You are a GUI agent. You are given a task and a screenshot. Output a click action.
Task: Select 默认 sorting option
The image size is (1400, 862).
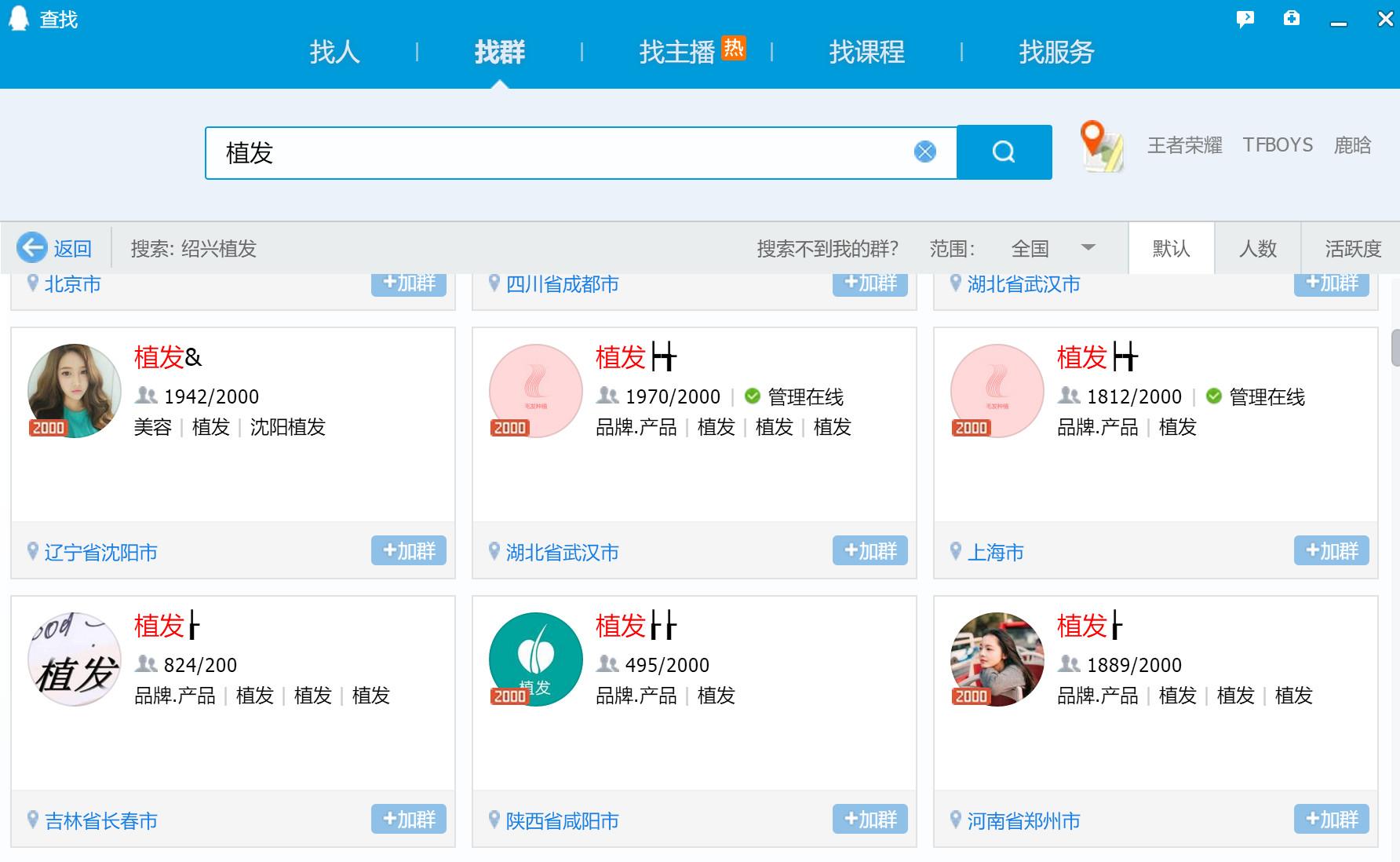click(1171, 249)
